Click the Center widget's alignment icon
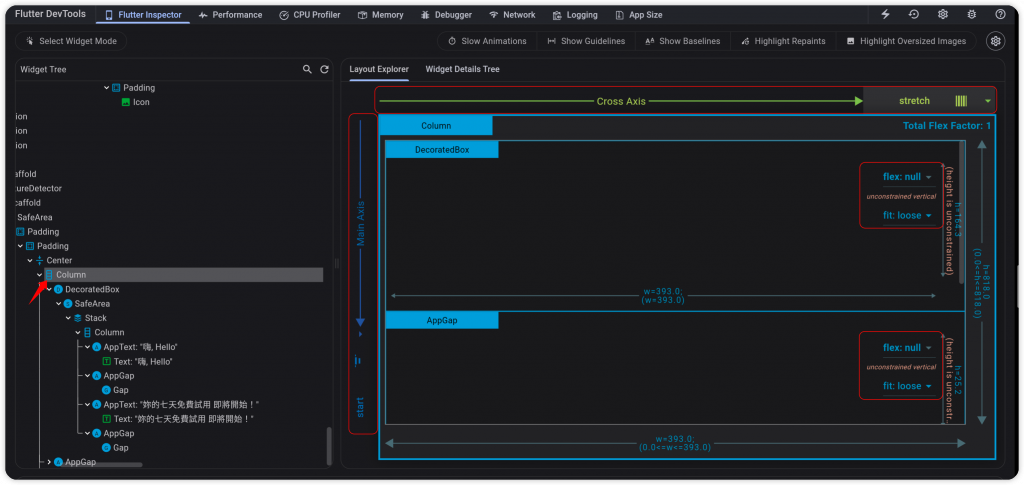The height and width of the screenshot is (485, 1024). (x=40, y=260)
